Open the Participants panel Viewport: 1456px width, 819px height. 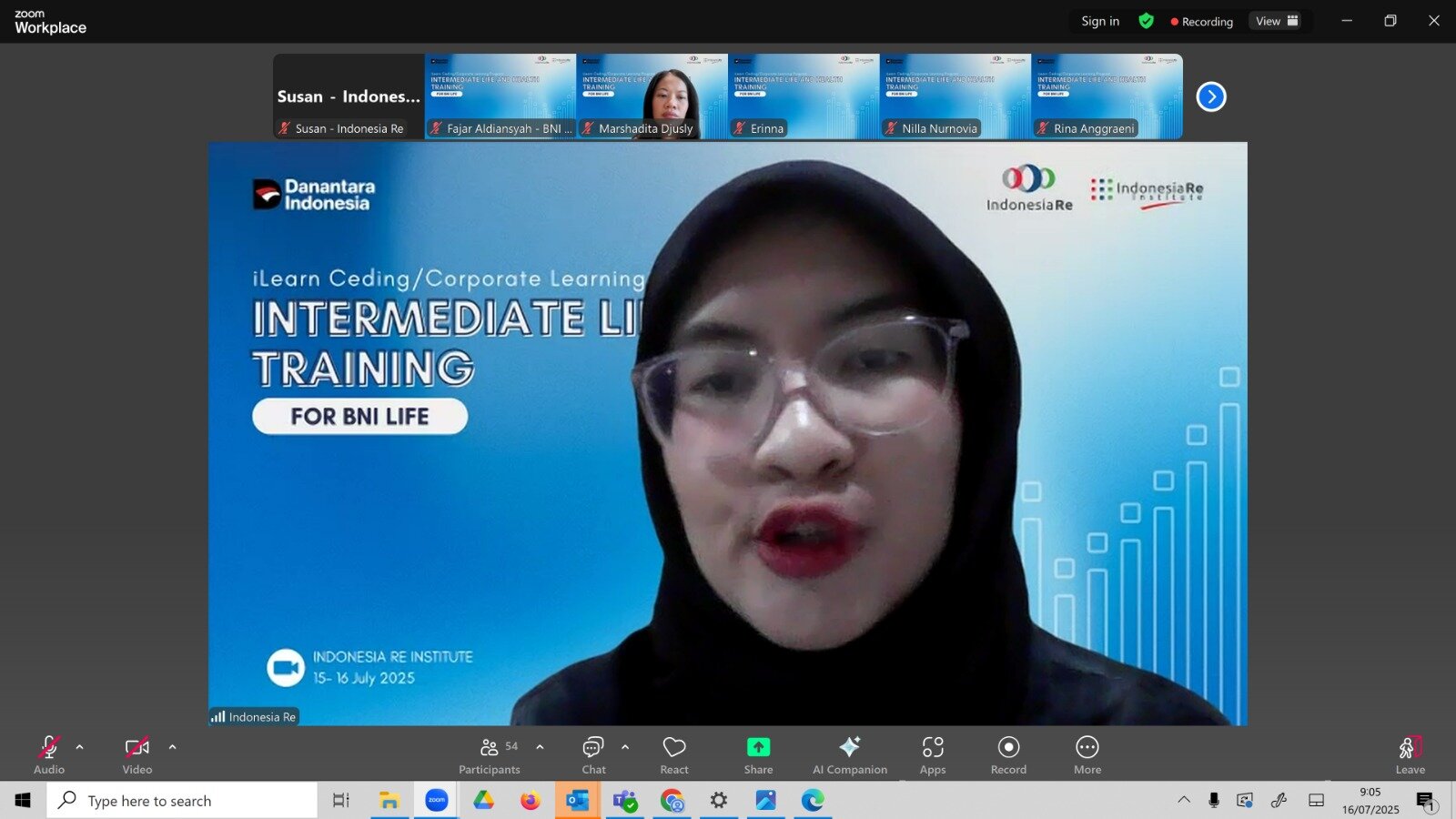[x=490, y=755]
